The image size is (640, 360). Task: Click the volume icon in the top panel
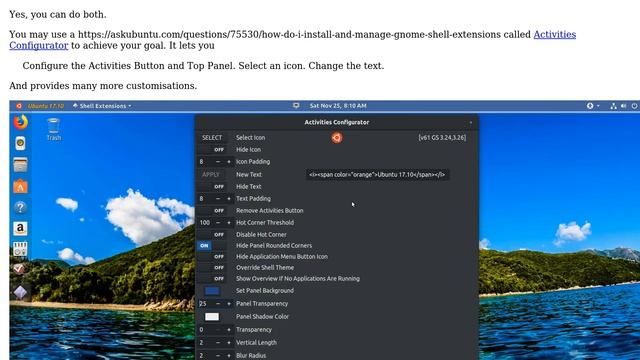pyautogui.click(x=623, y=106)
